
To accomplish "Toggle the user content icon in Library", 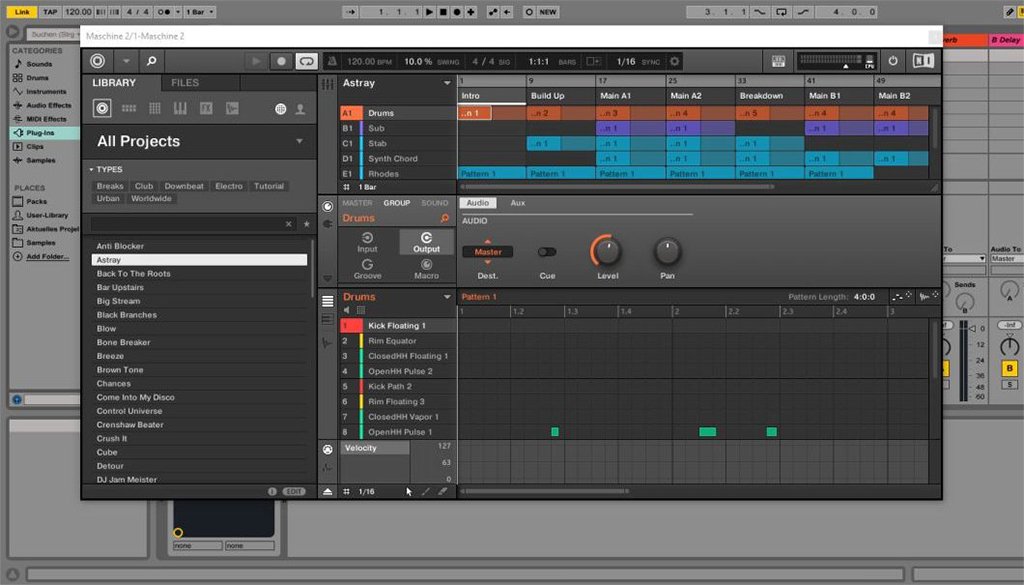I will click(299, 108).
